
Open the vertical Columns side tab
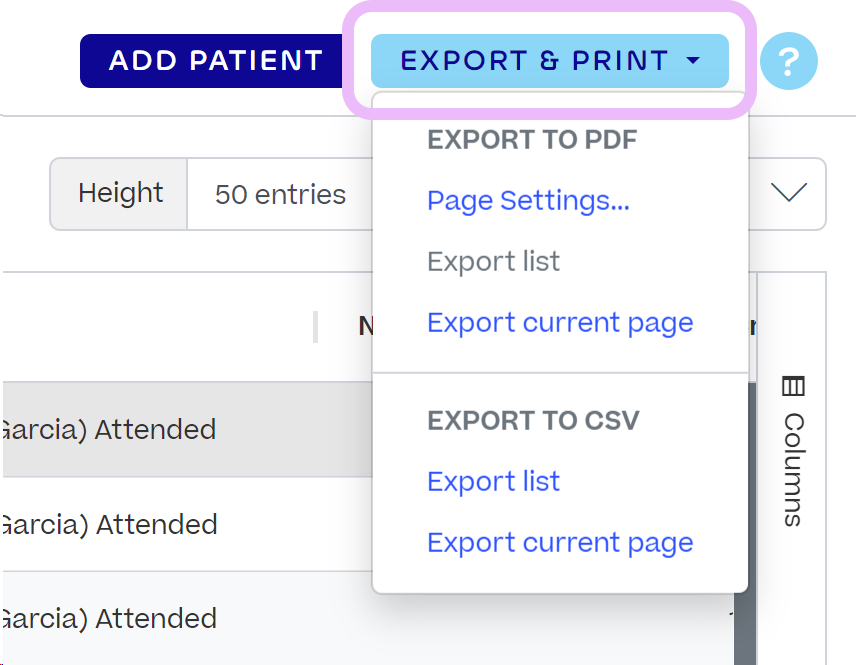[x=793, y=467]
